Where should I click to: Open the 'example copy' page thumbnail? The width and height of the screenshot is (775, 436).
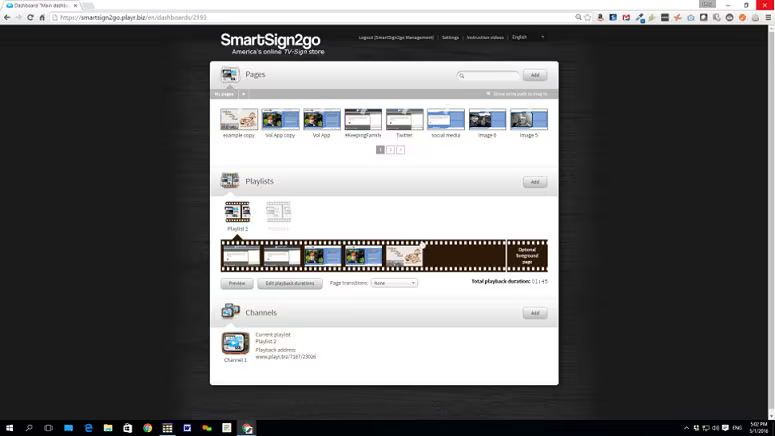click(239, 119)
